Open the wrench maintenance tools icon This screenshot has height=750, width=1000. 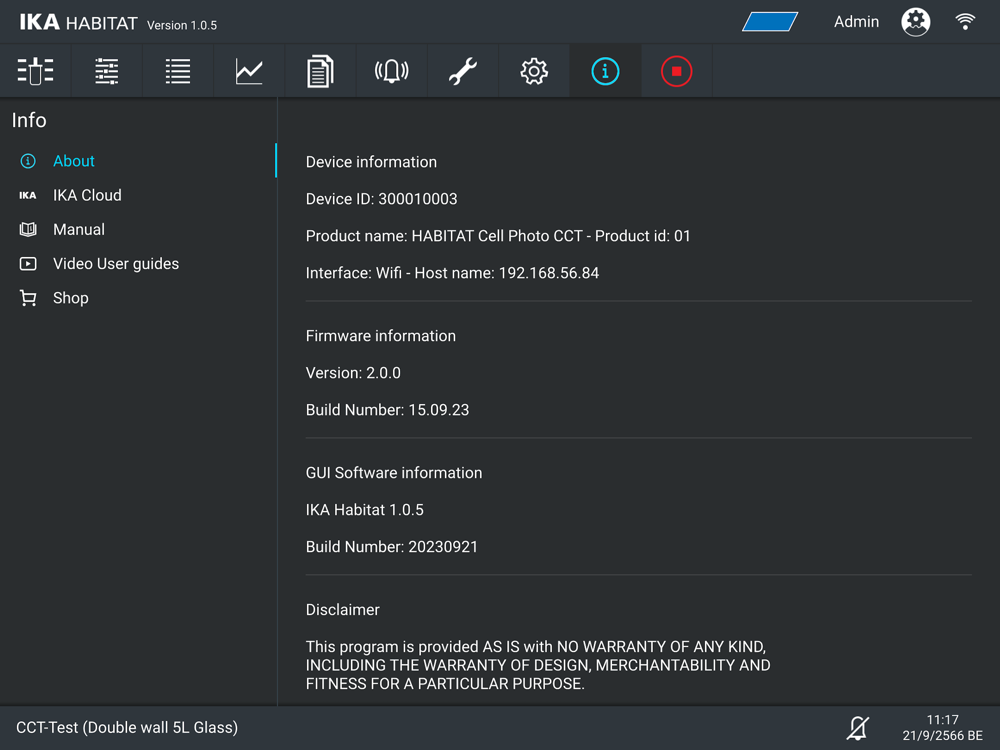(463, 71)
